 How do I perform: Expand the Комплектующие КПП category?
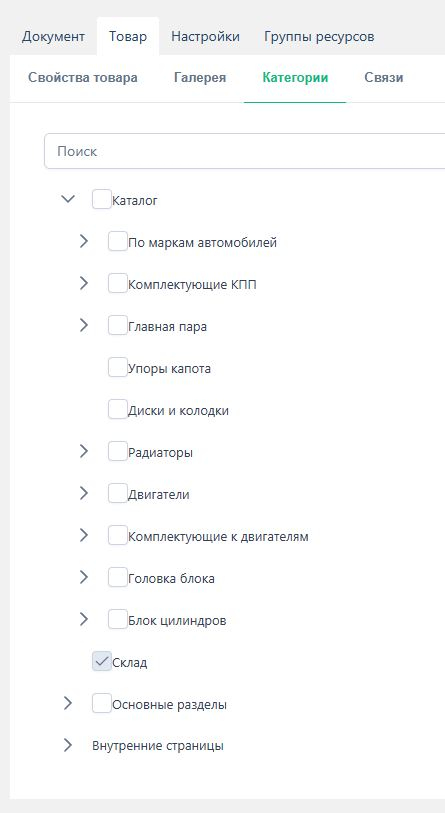point(84,284)
